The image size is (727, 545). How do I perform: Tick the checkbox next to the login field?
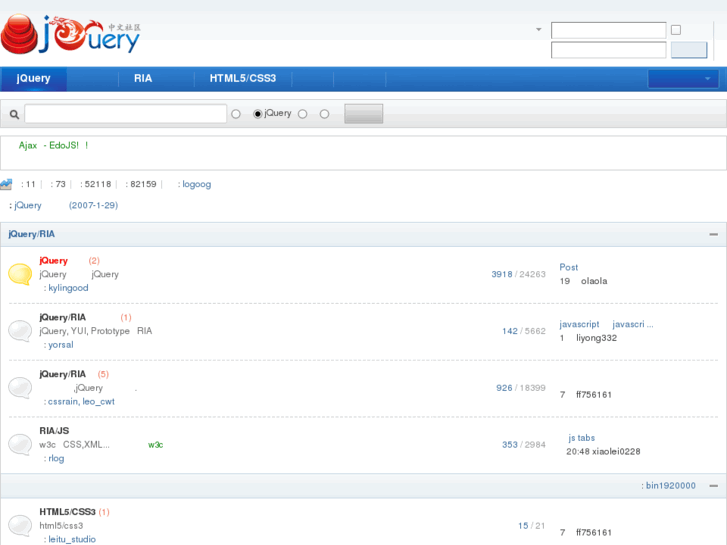click(x=676, y=30)
